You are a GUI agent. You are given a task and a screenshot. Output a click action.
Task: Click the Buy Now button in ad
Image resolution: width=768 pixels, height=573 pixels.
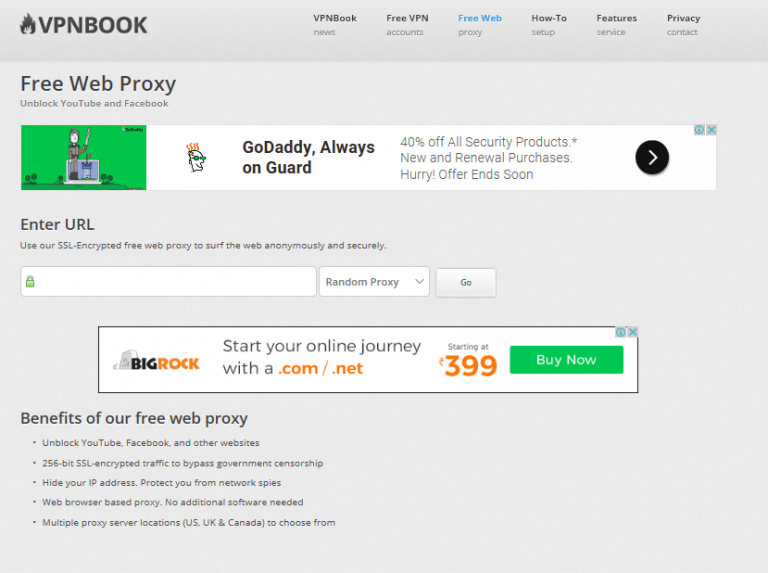(x=566, y=360)
